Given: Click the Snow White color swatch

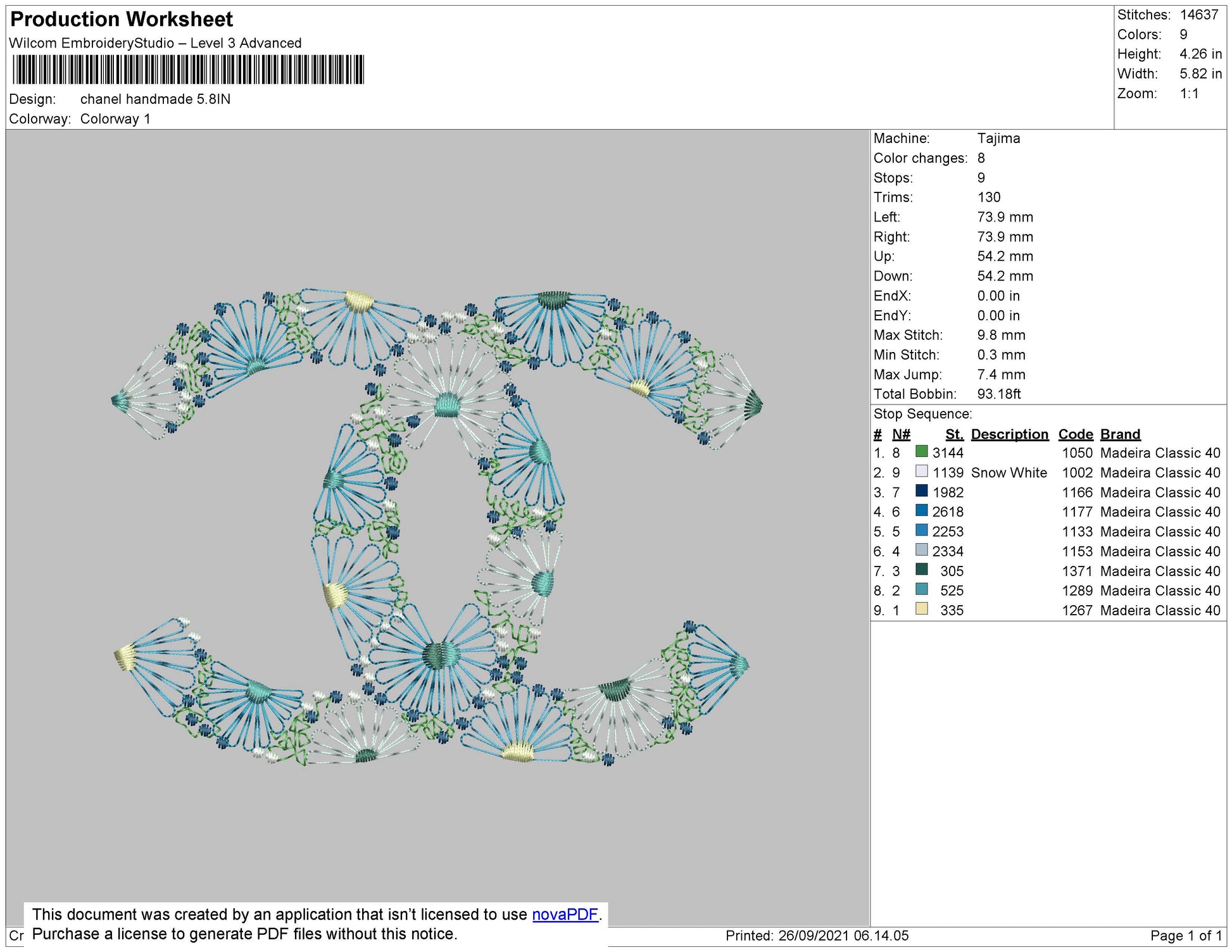Looking at the screenshot, I should point(921,472).
